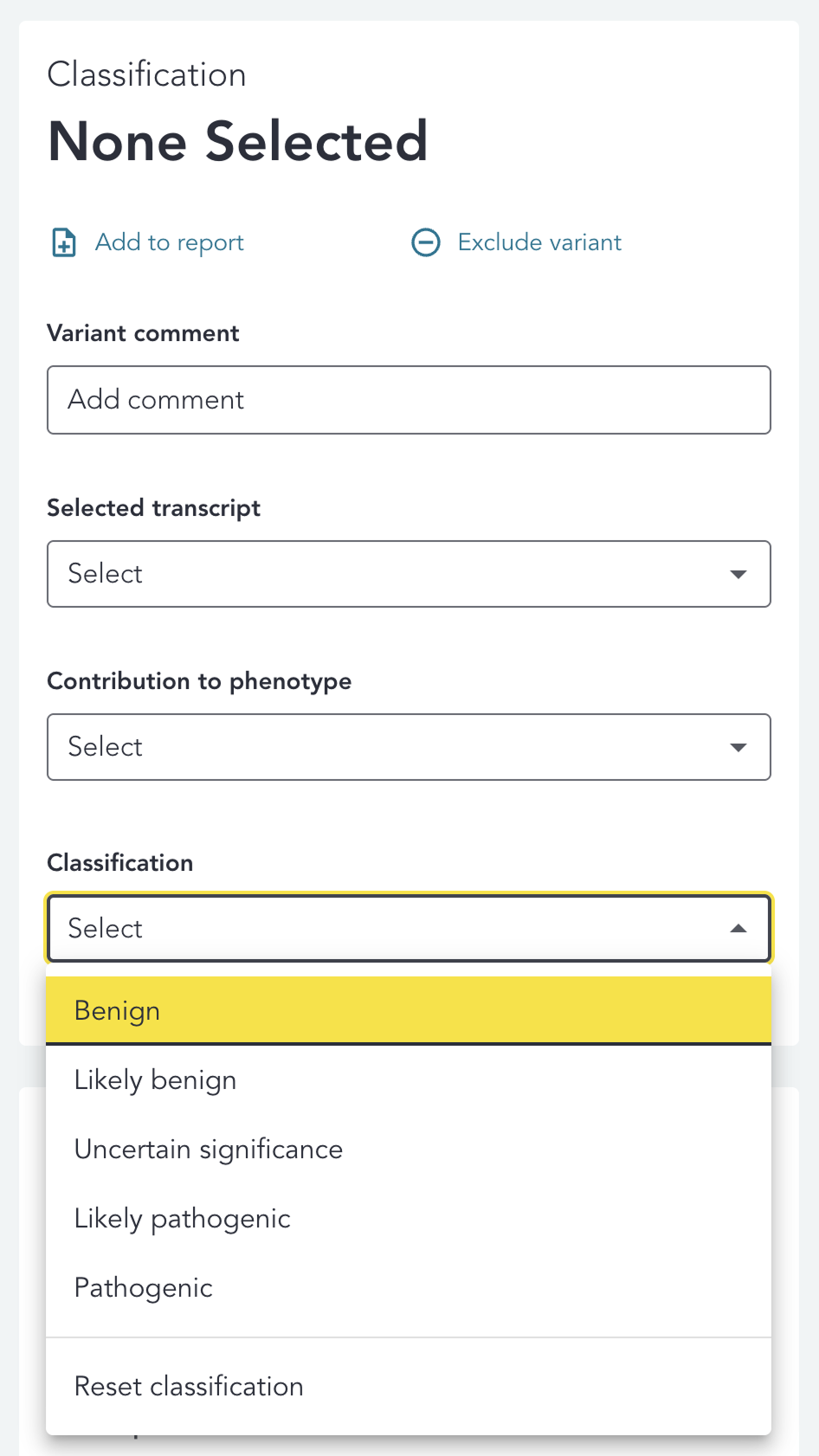Click Reset classification at the list bottom
The width and height of the screenshot is (819, 1456).
pyautogui.click(x=189, y=1387)
